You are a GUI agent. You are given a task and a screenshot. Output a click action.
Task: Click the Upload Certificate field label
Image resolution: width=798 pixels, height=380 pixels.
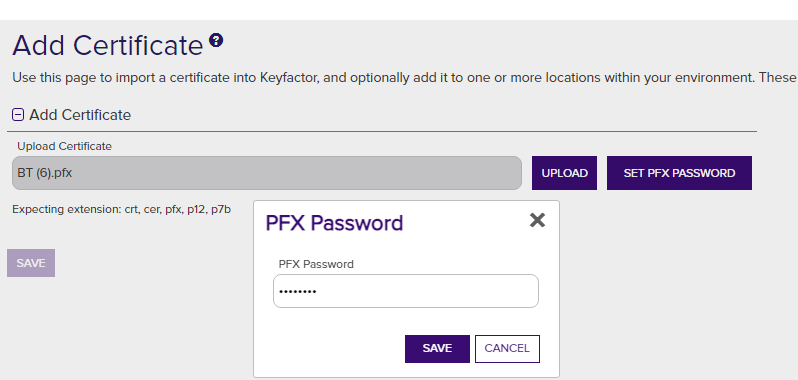click(64, 147)
